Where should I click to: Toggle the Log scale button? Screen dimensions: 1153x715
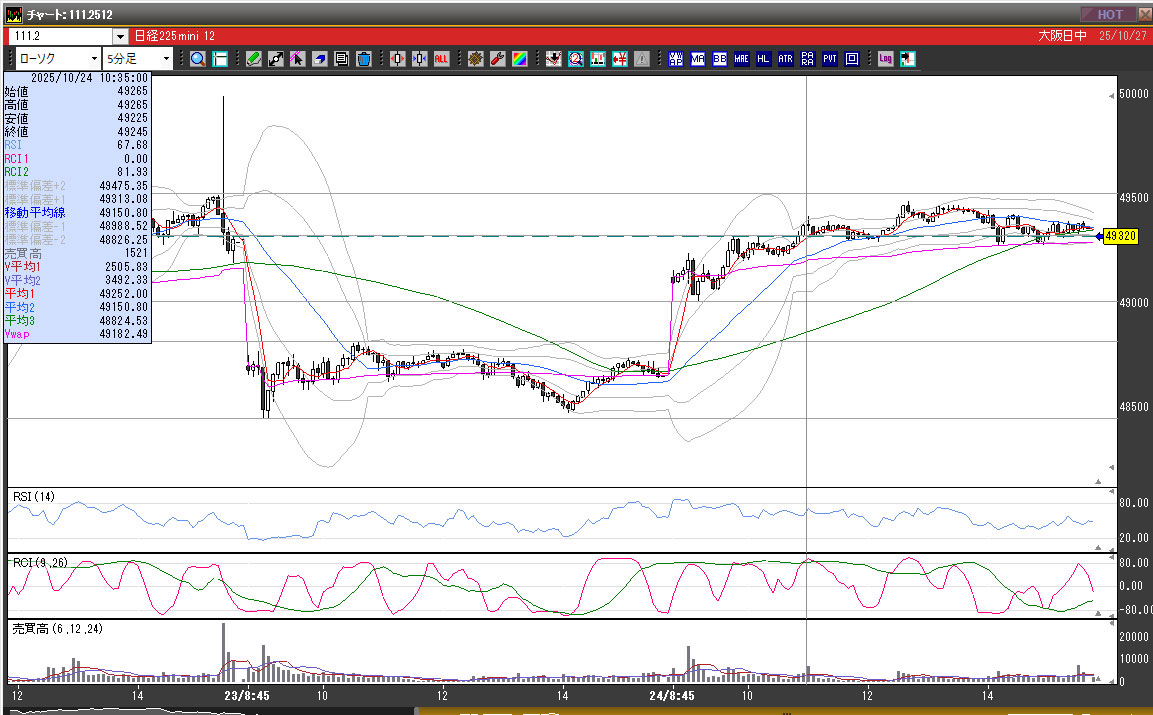pyautogui.click(x=885, y=59)
